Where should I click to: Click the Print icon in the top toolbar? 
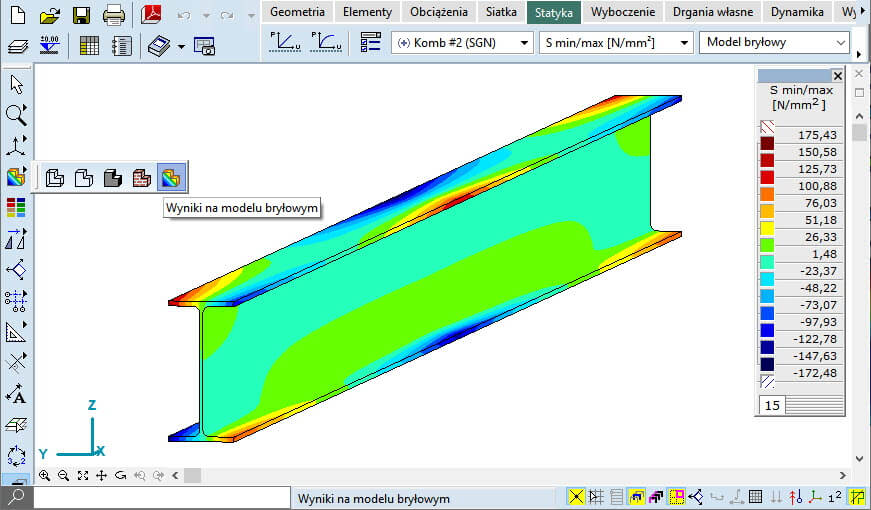tap(114, 15)
